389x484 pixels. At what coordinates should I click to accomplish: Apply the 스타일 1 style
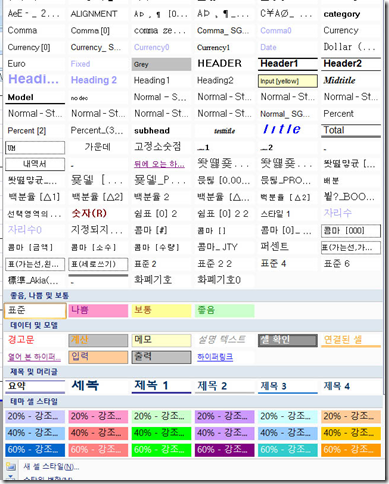pyautogui.click(x=288, y=214)
